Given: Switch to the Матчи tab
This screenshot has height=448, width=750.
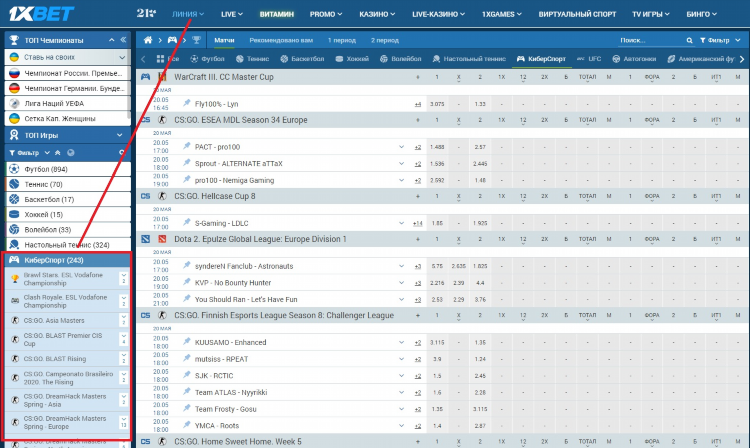Looking at the screenshot, I should 224,40.
